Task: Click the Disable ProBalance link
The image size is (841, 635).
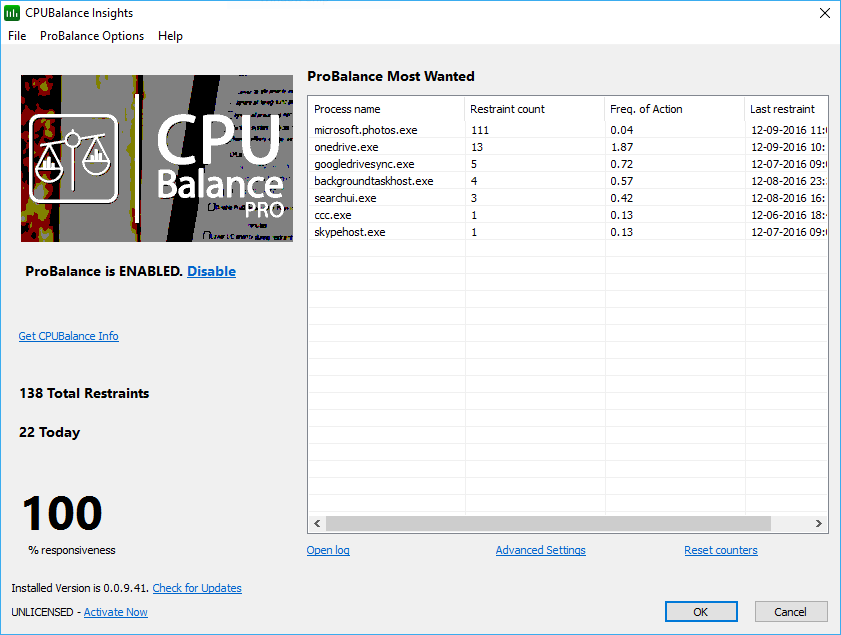Action: point(211,271)
